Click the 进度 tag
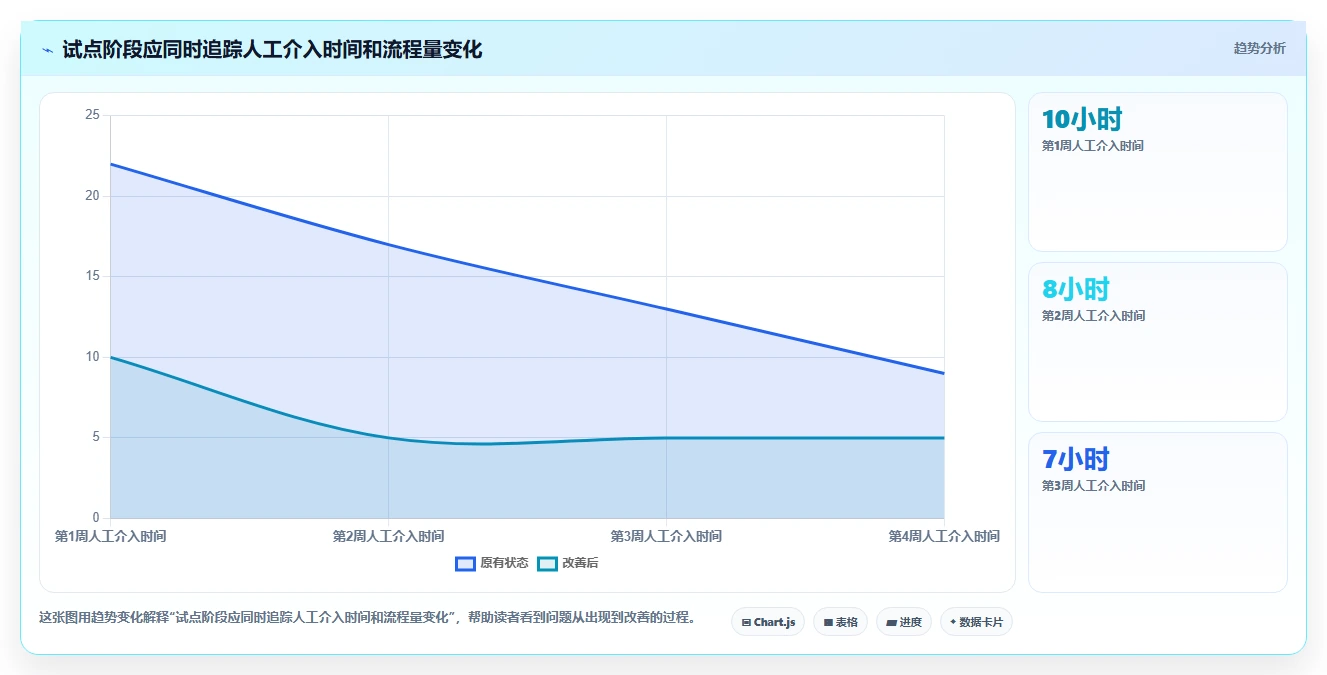This screenshot has width=1327, height=675. tap(904, 622)
